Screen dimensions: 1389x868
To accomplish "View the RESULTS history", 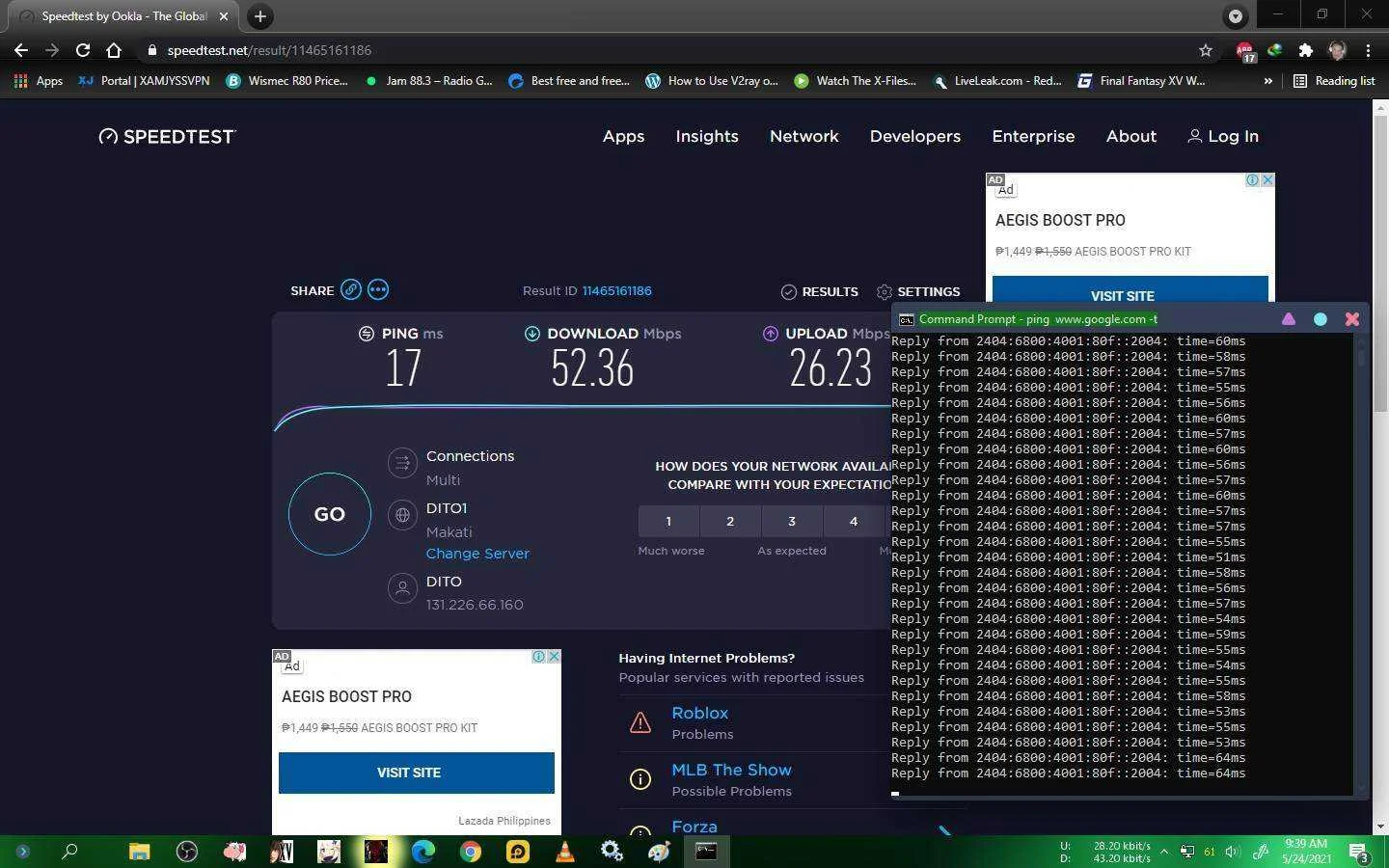I will (819, 291).
